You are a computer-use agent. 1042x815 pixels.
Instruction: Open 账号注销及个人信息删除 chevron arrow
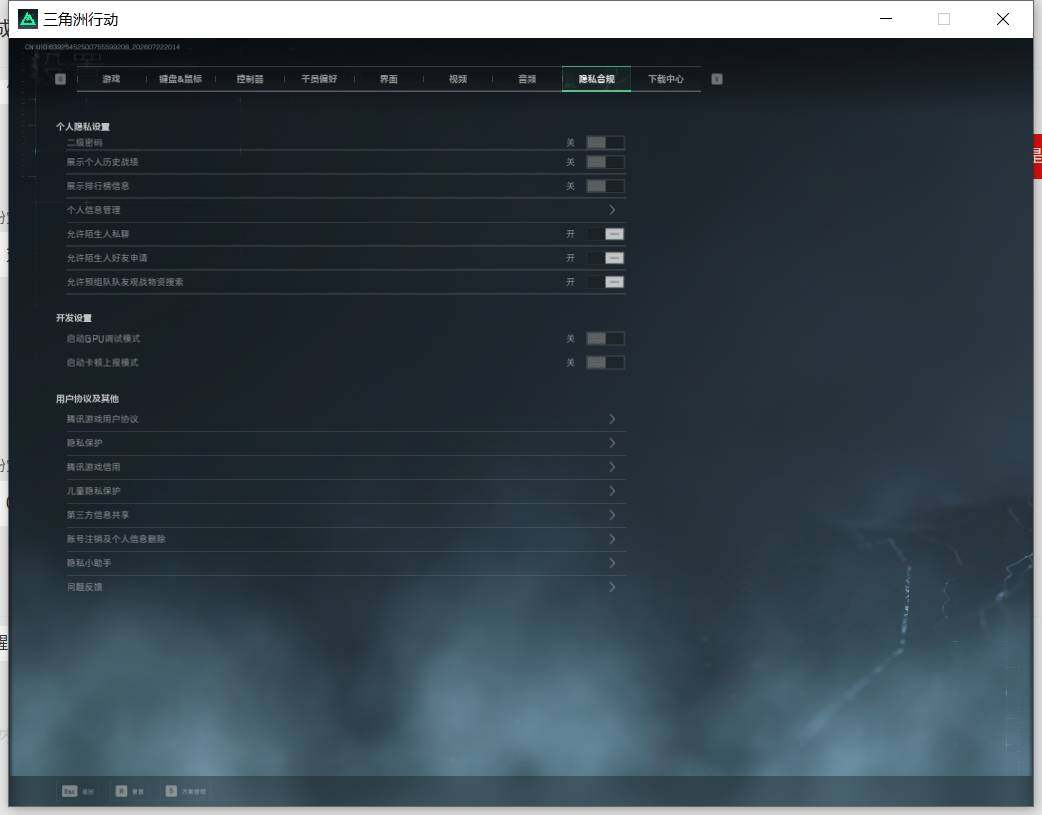coord(612,538)
